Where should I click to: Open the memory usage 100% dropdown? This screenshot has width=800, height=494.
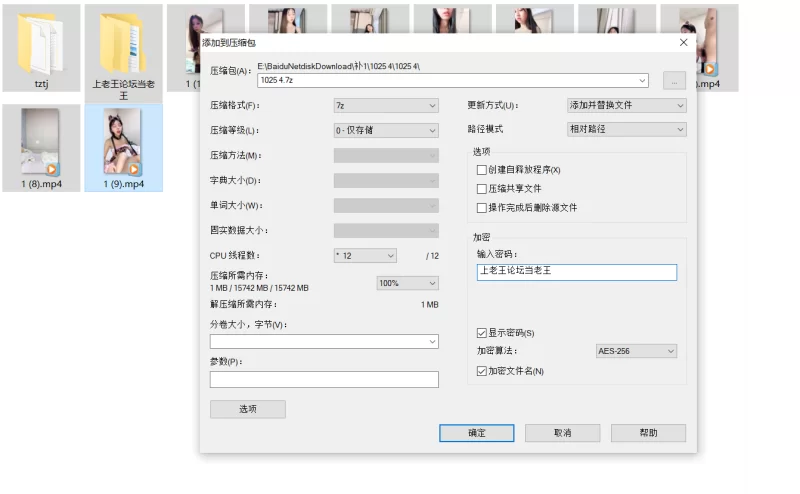pyautogui.click(x=408, y=283)
